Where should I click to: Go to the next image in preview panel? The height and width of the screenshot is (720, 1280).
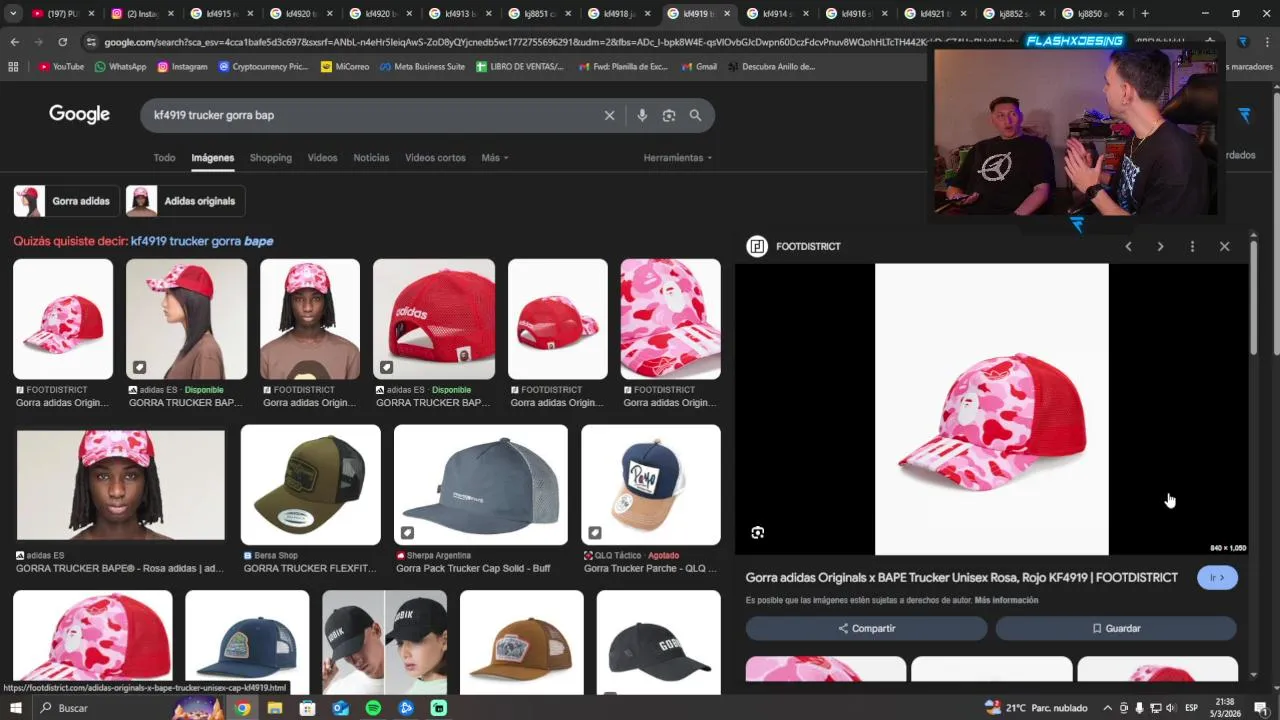(x=1160, y=246)
